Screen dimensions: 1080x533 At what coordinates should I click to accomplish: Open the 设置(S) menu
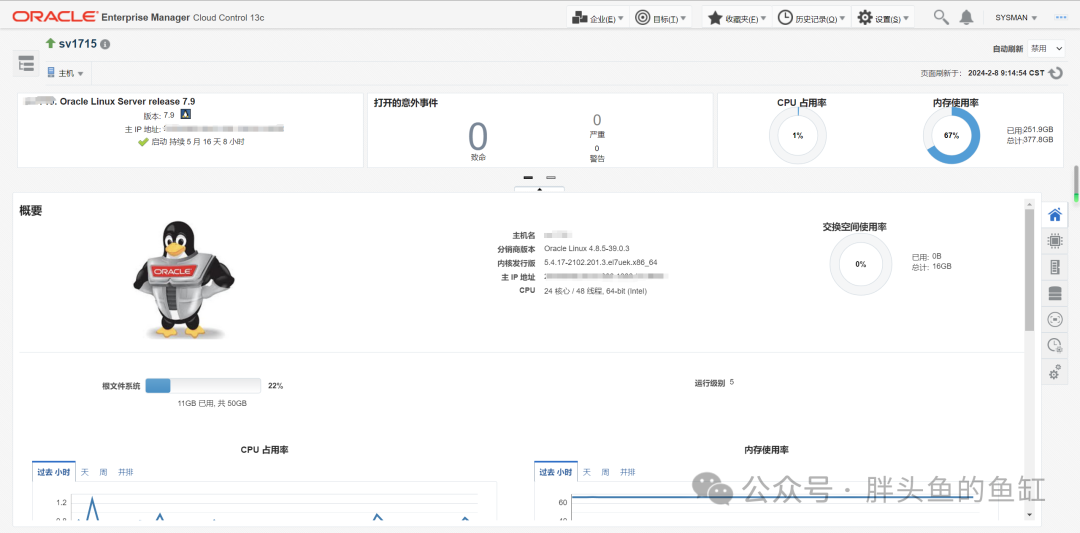(x=883, y=18)
